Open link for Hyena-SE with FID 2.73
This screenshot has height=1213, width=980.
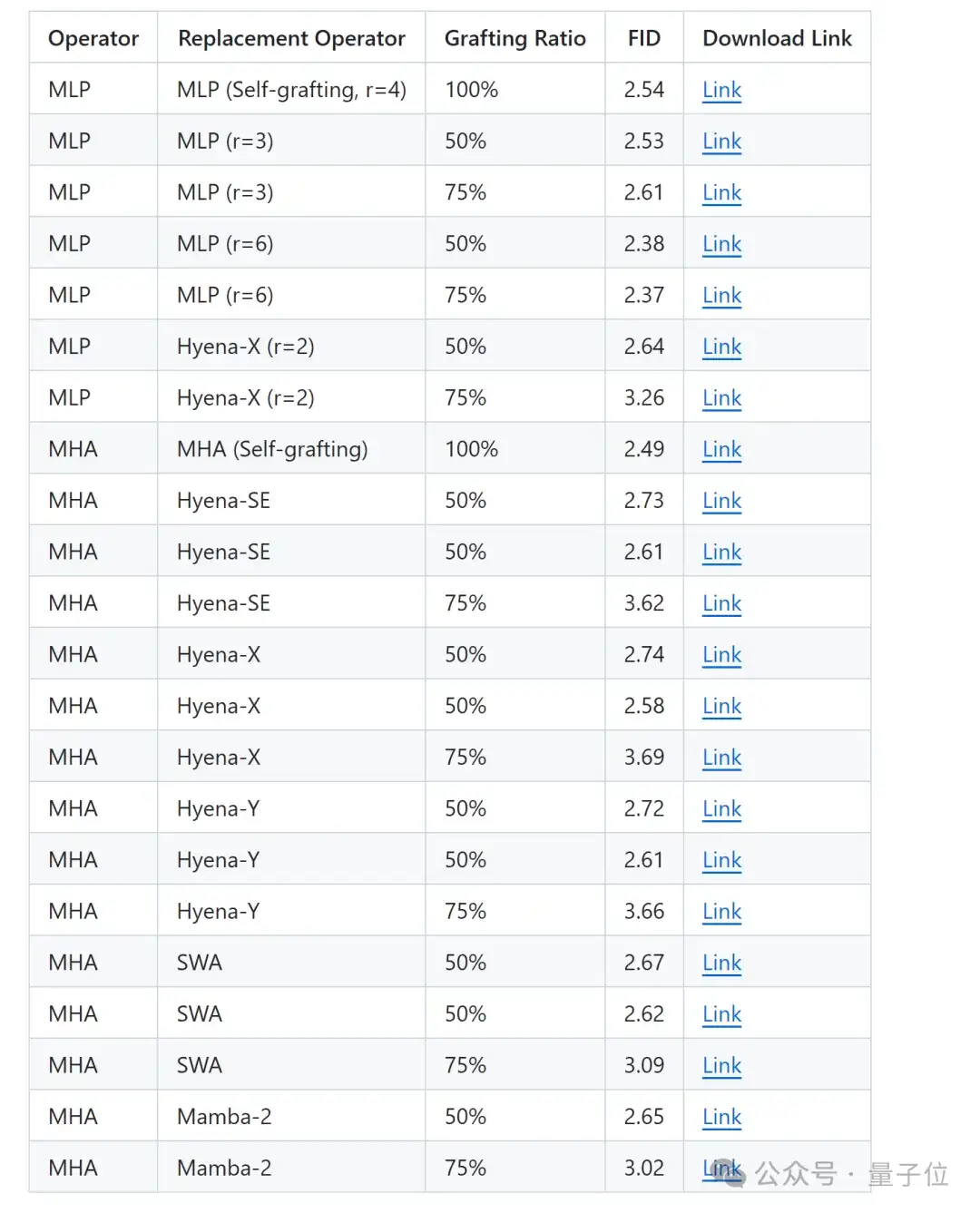coord(721,501)
